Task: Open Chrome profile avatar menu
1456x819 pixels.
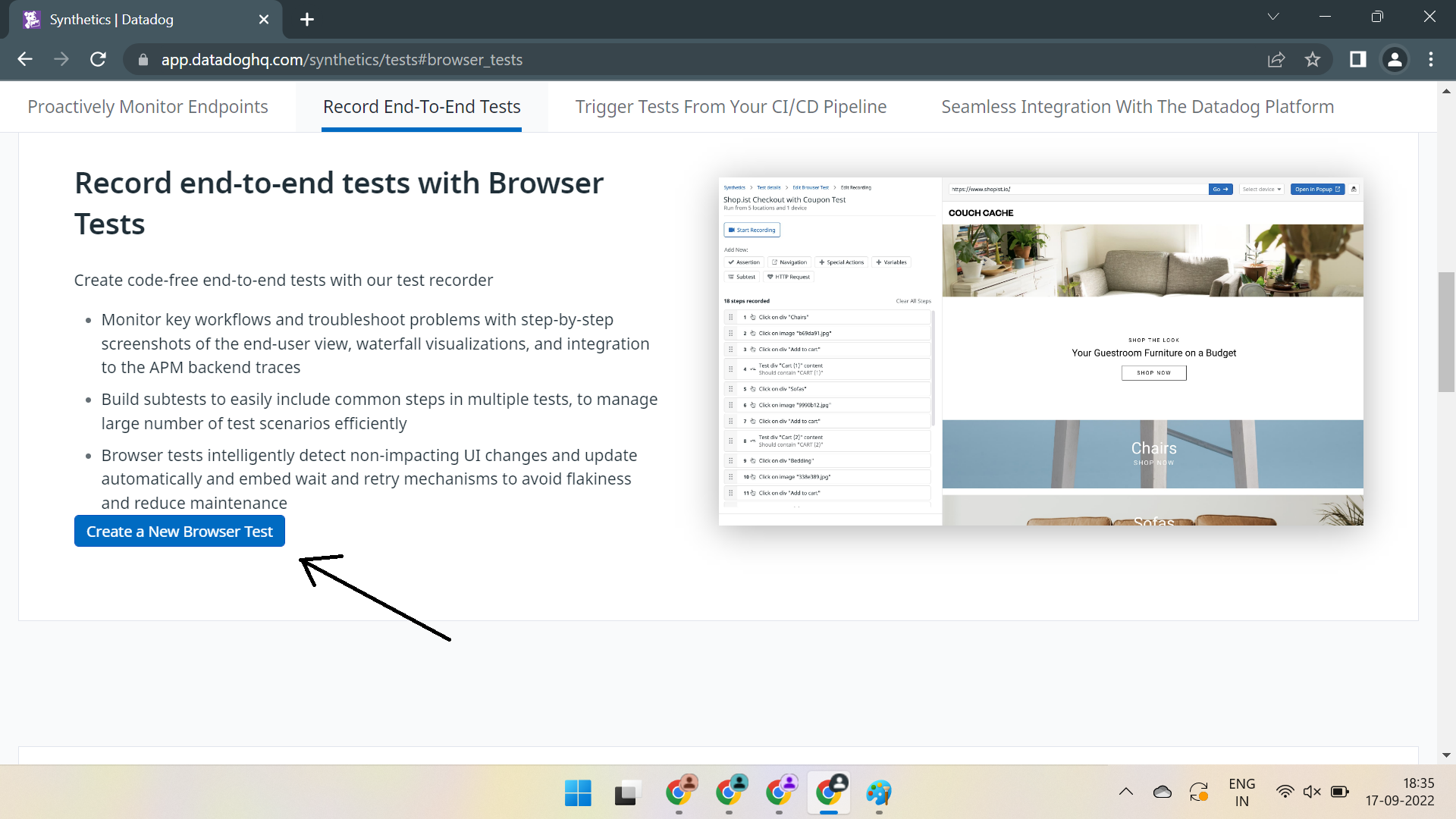Action: coord(1395,59)
